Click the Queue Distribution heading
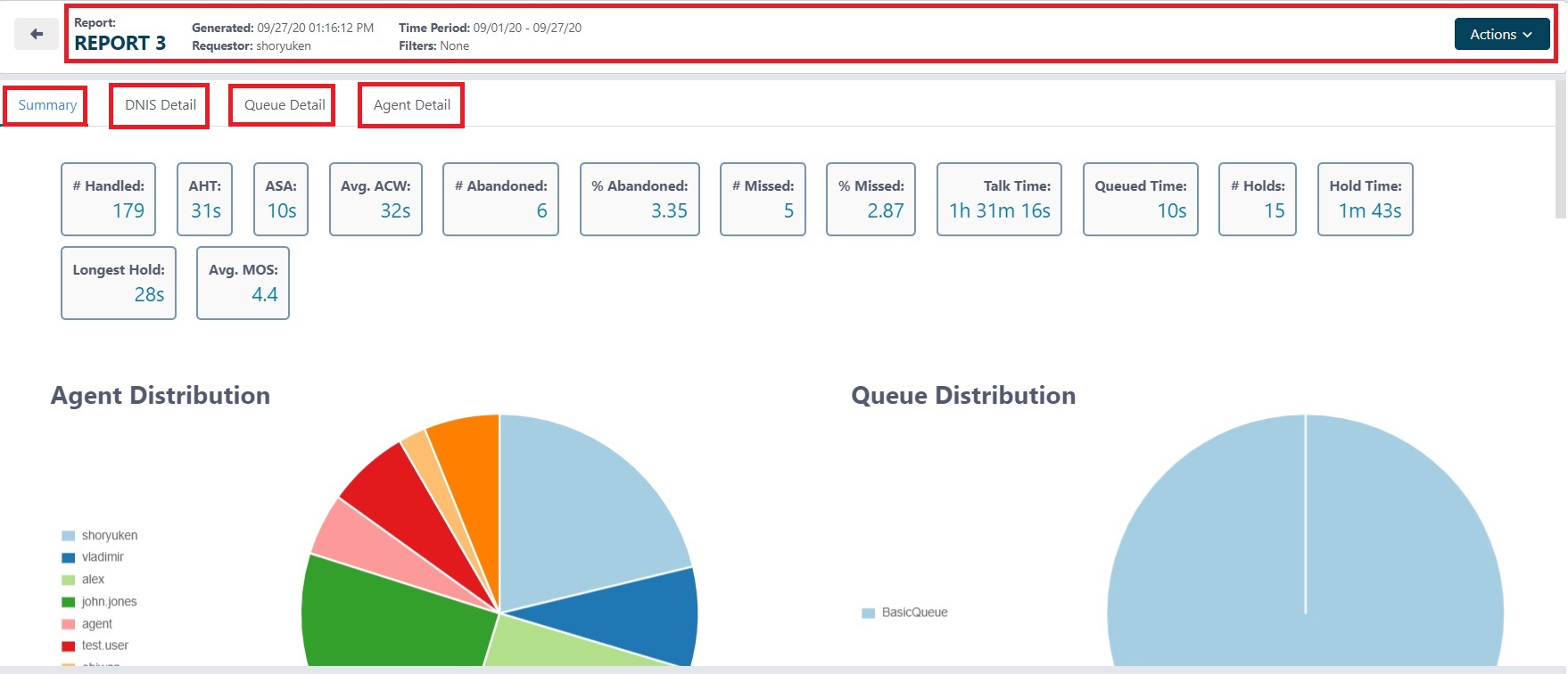Viewport: 1568px width, 674px height. [x=963, y=396]
